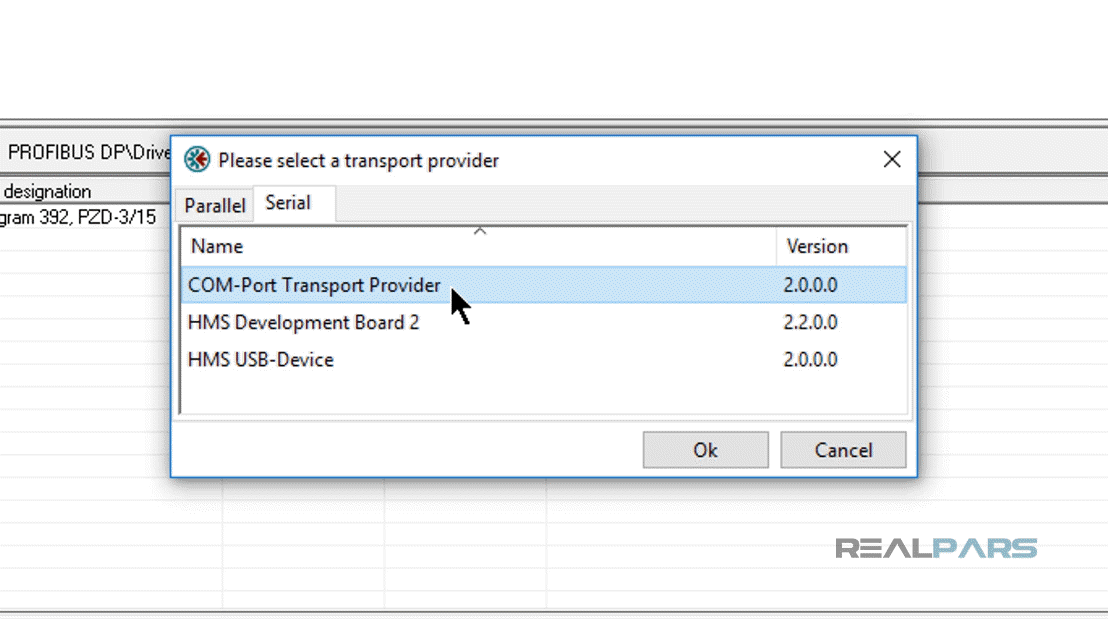This screenshot has height=619, width=1108.
Task: Click version 2.2.0.0 cell
Action: (x=810, y=322)
